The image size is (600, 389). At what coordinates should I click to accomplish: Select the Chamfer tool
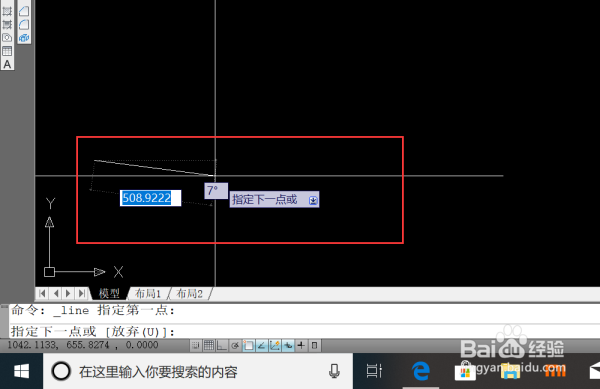coord(24,11)
